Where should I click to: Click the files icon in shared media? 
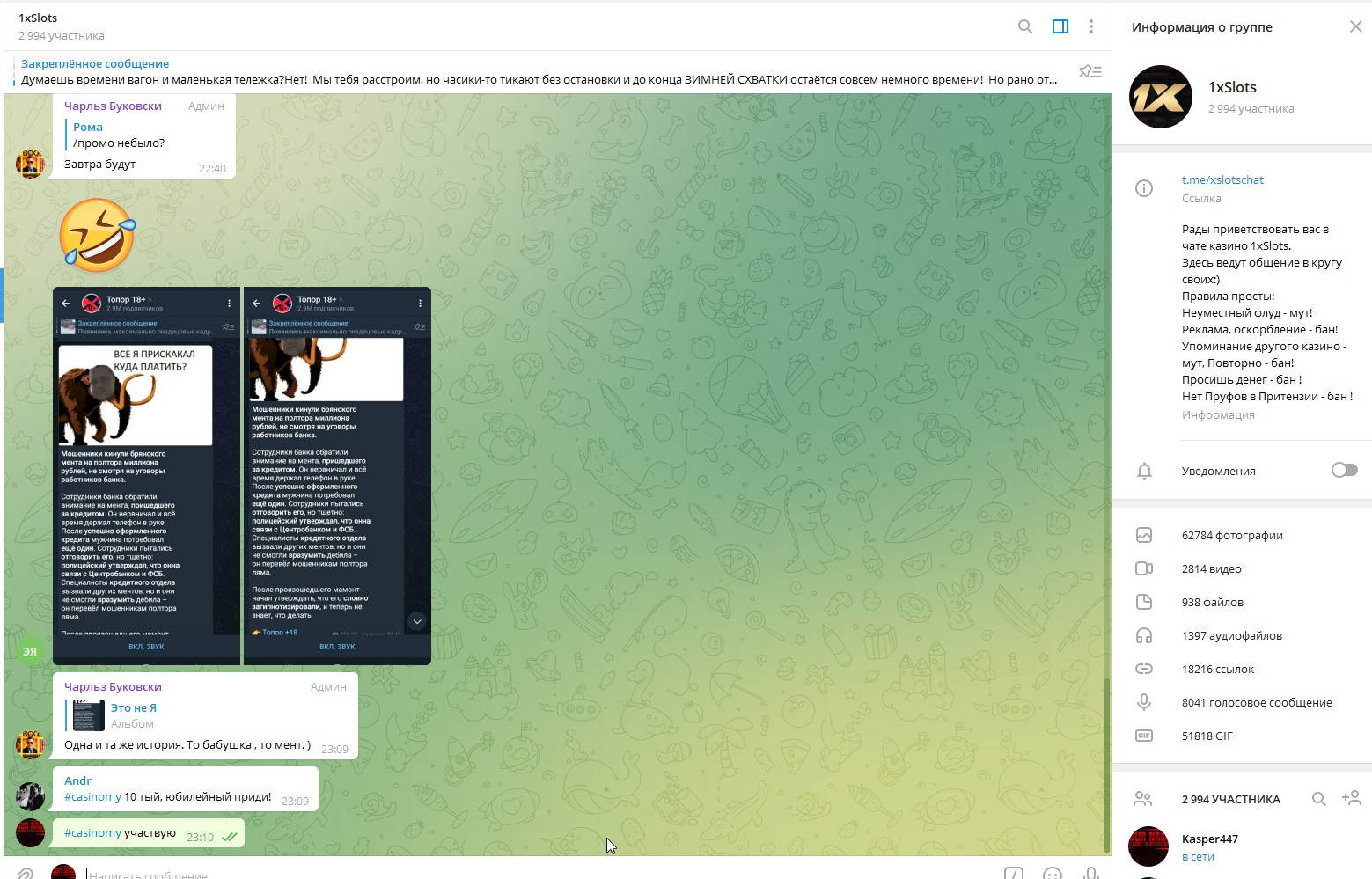click(x=1144, y=602)
